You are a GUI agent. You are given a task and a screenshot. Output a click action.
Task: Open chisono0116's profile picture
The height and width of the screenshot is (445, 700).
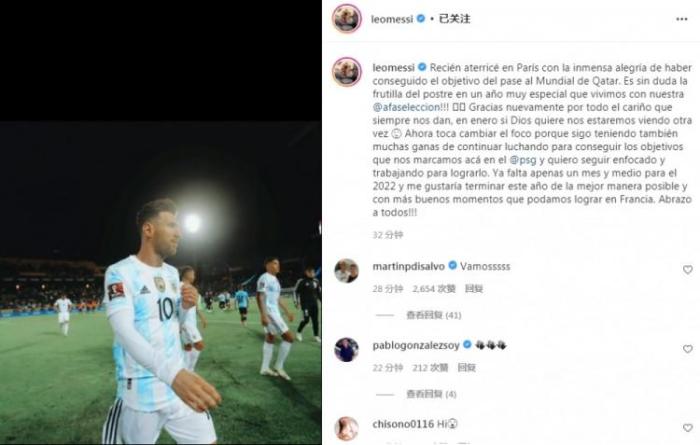[x=346, y=428]
